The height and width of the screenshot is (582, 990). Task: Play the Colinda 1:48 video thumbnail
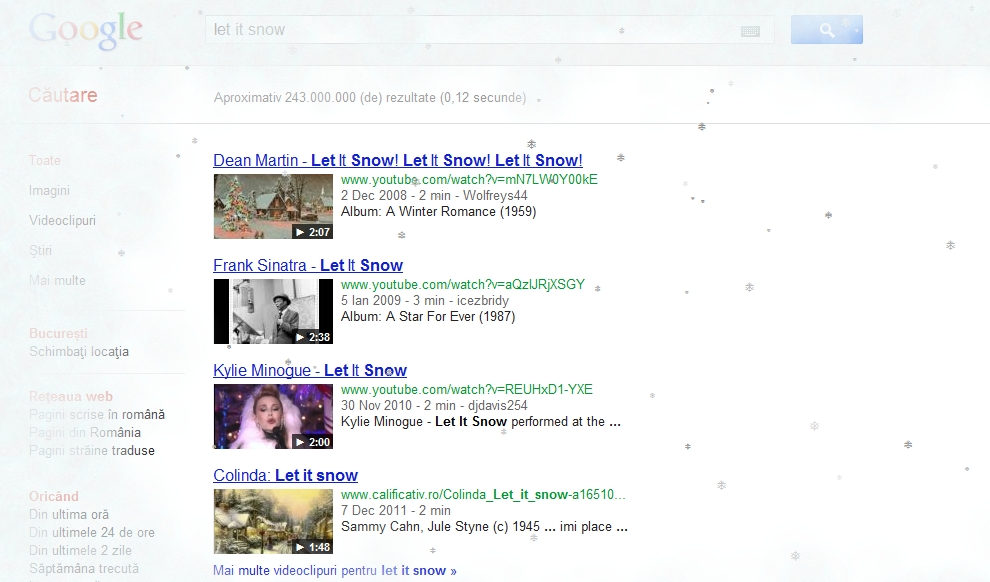coord(273,521)
